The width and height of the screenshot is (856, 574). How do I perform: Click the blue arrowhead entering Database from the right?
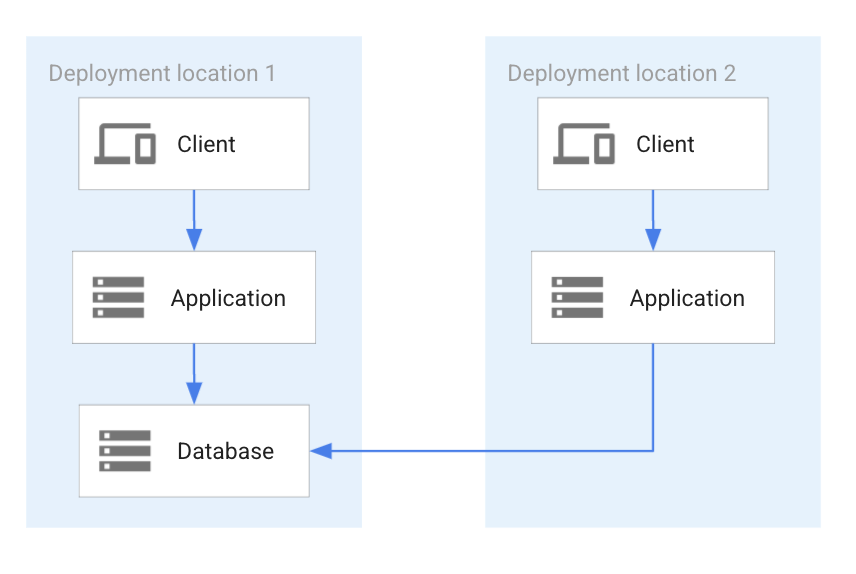coord(320,451)
